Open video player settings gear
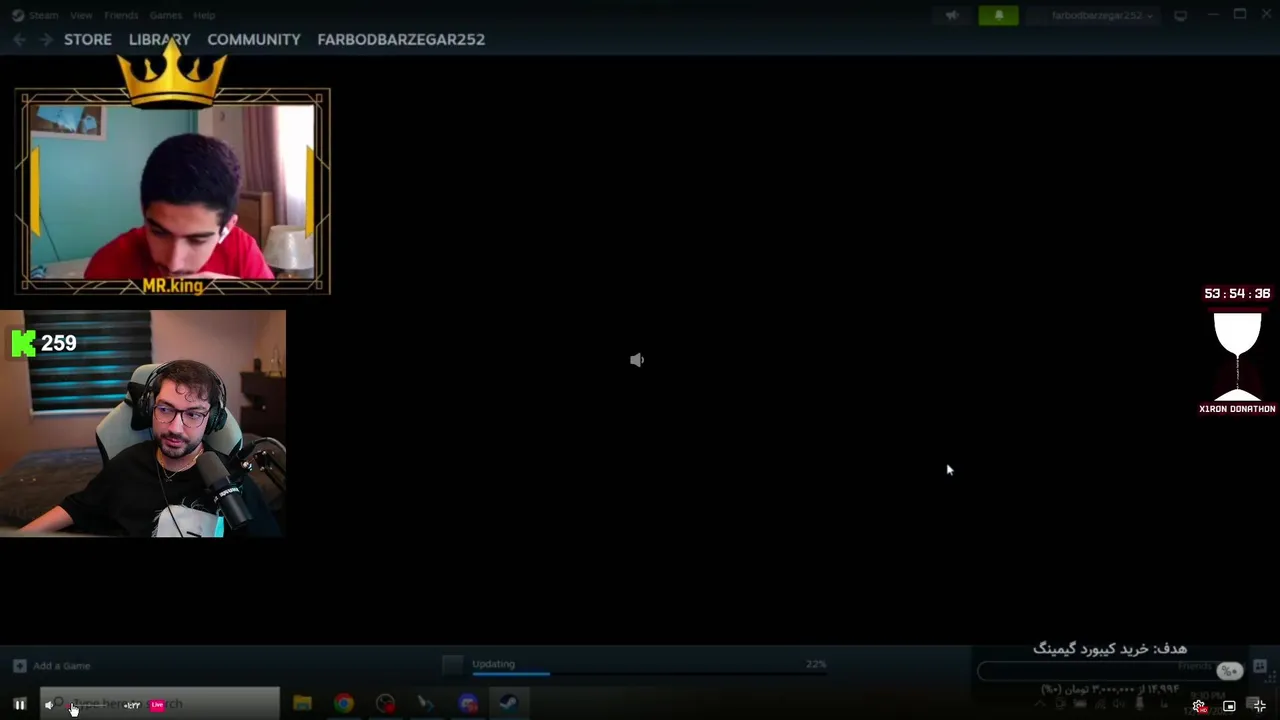 point(1199,706)
